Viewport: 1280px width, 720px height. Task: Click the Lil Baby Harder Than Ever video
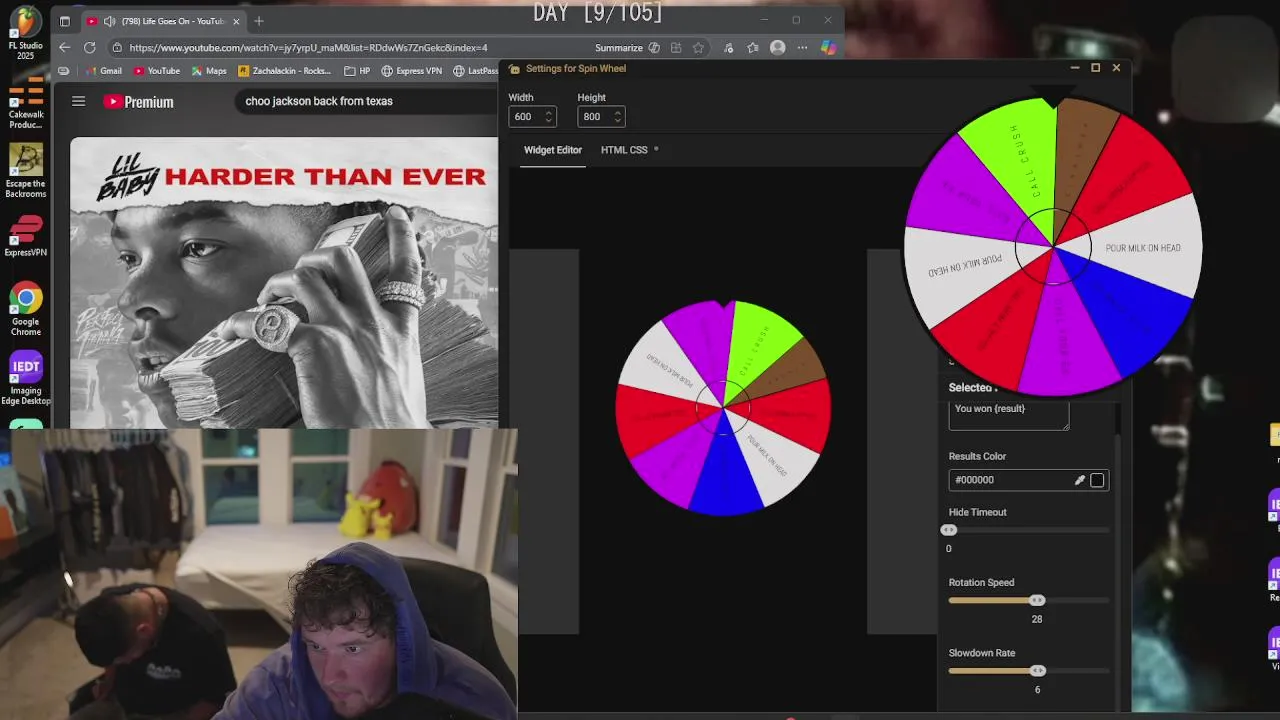click(284, 283)
